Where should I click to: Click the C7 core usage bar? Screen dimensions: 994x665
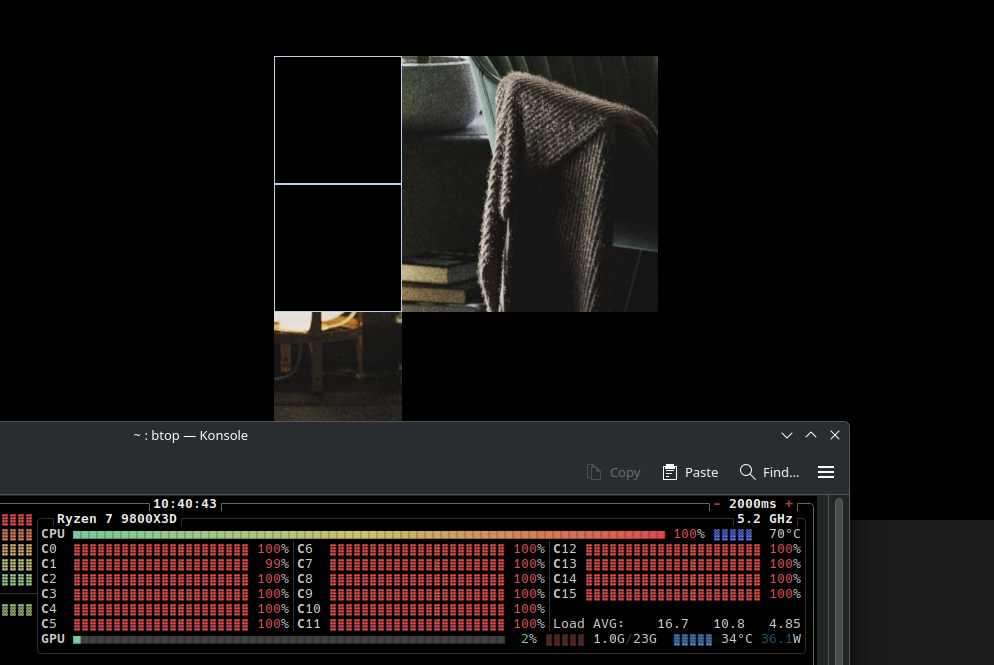point(417,565)
